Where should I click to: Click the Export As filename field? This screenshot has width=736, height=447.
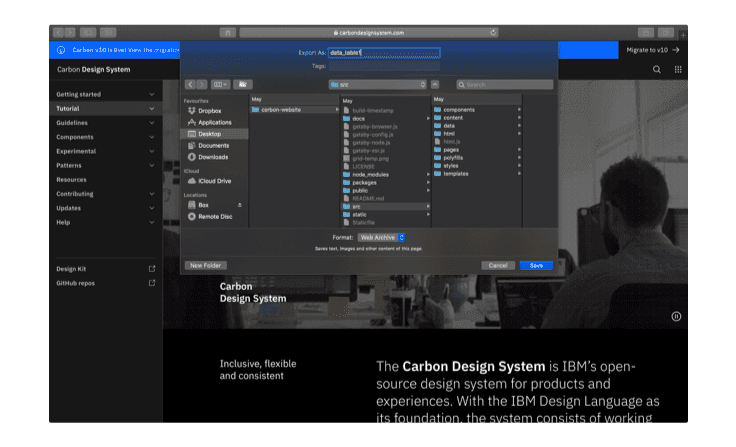(383, 52)
